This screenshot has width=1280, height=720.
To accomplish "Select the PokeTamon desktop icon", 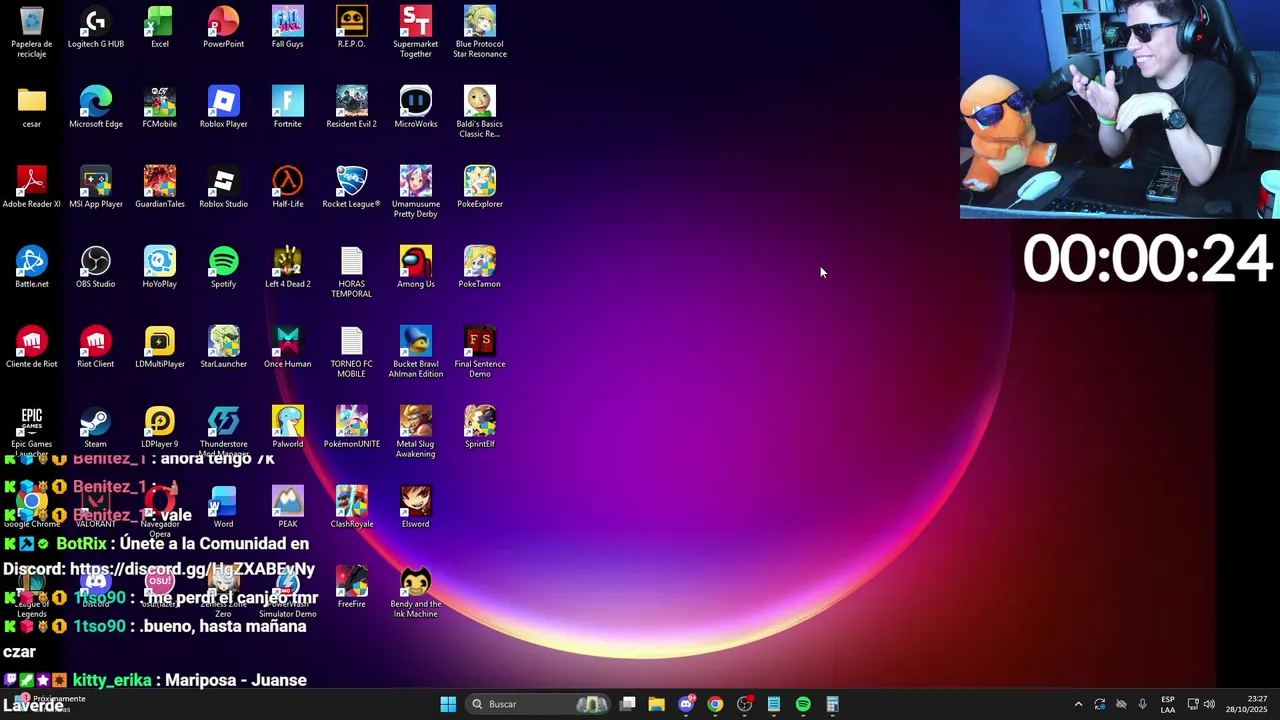I will 480,268.
